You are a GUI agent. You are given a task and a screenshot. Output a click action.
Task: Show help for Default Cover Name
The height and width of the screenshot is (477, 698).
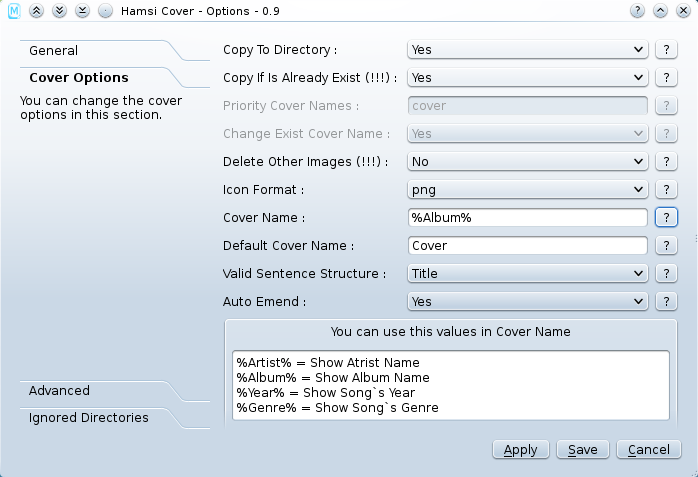(x=666, y=246)
